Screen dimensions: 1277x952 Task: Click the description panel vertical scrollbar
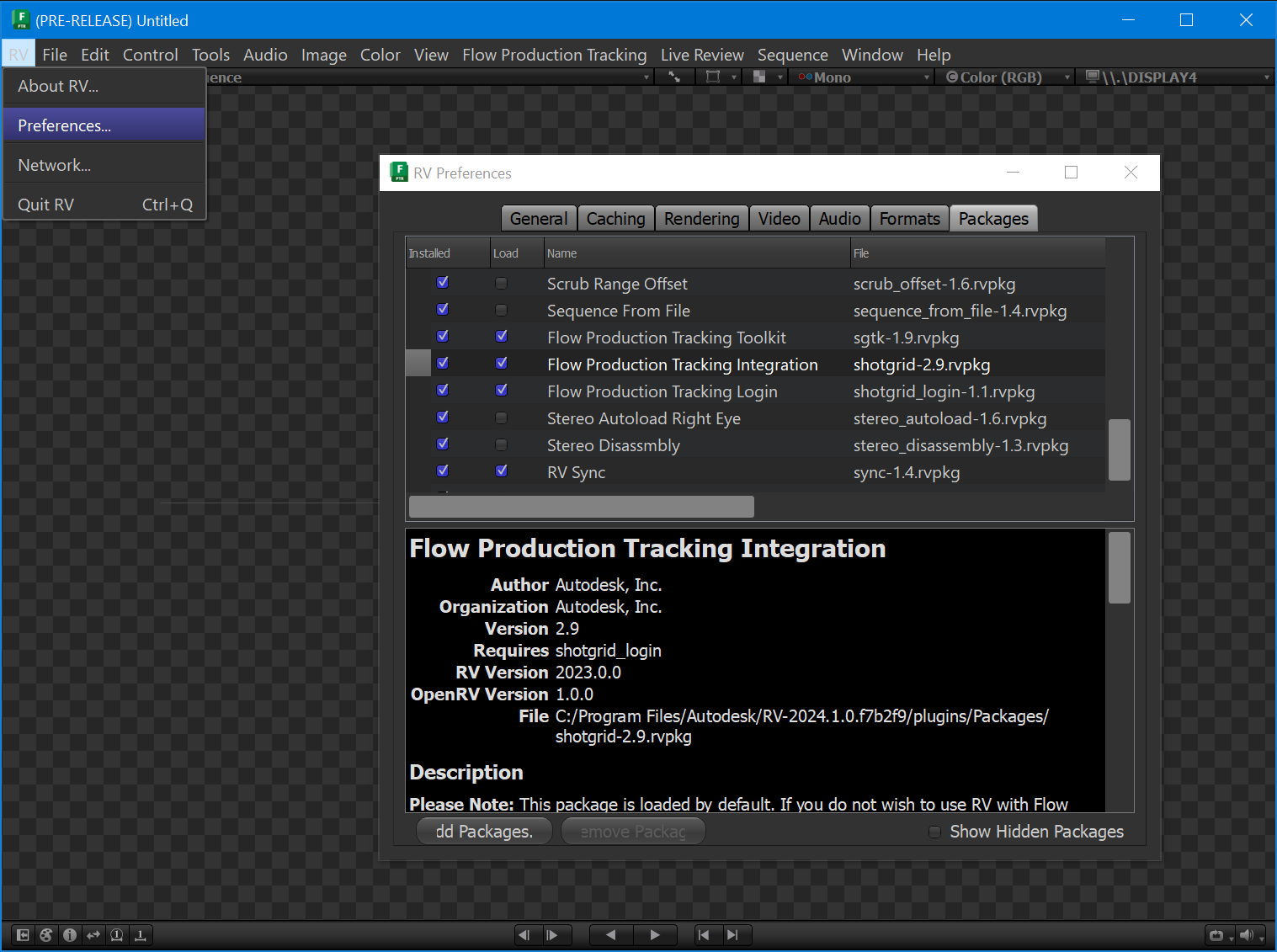(1120, 568)
